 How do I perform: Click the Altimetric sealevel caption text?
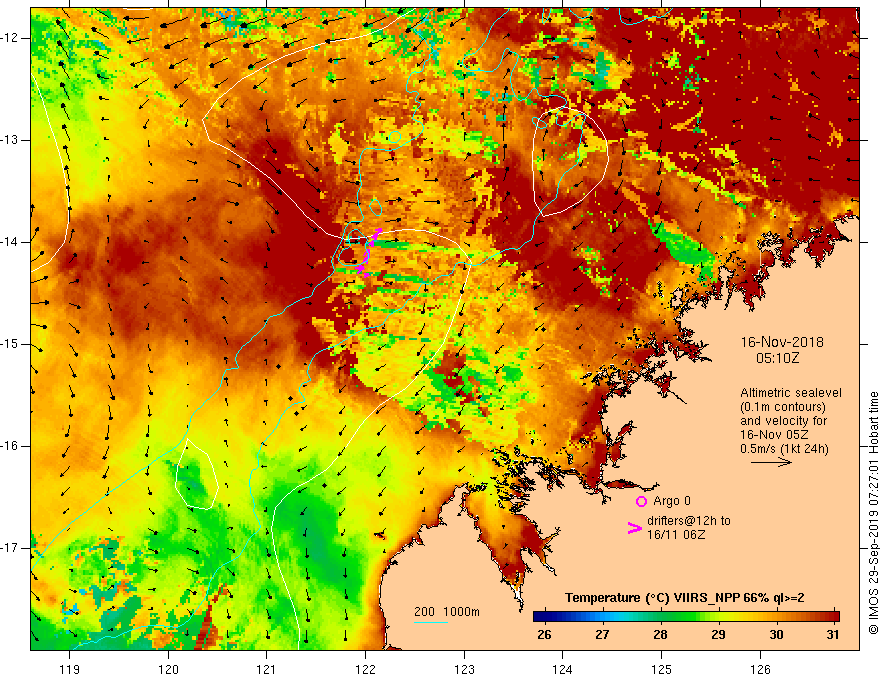pos(791,393)
